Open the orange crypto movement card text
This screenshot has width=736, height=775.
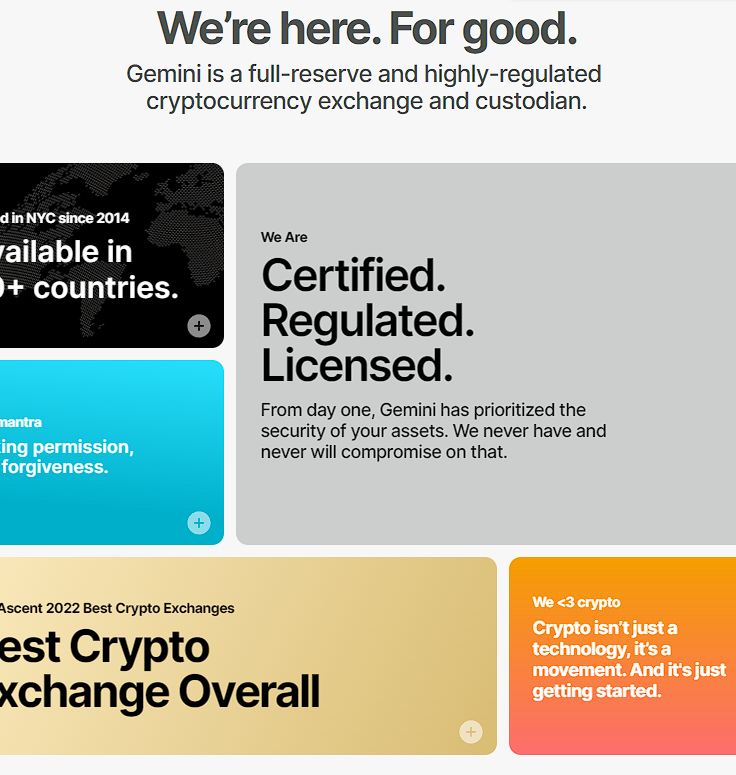(x=629, y=659)
